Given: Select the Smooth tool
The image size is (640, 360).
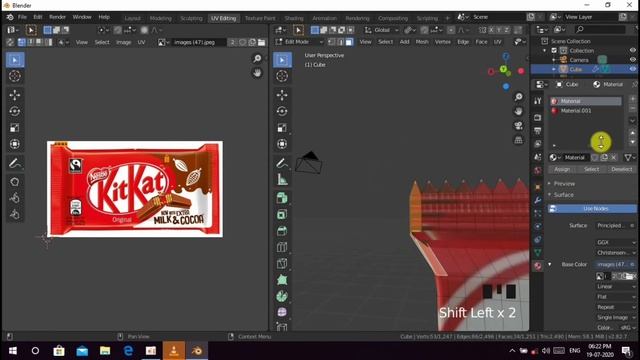Looking at the screenshot, I should pyautogui.click(x=282, y=312).
